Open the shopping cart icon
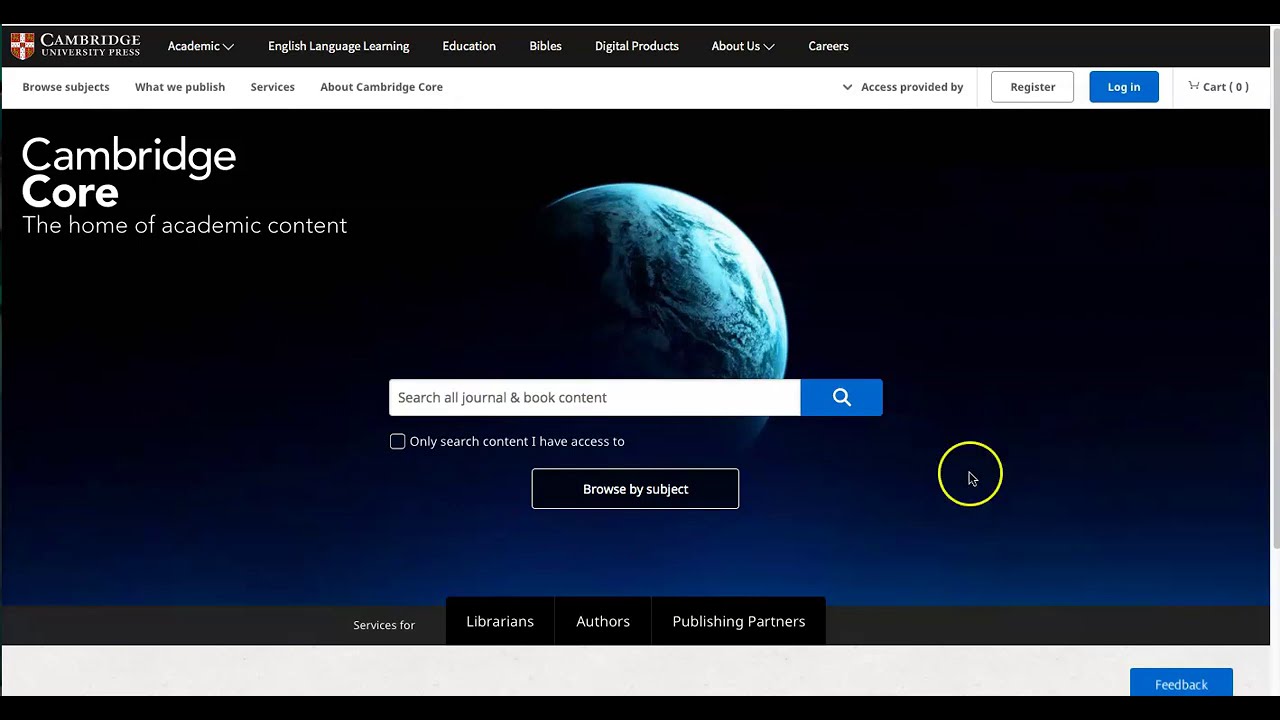The image size is (1280, 720). click(1193, 86)
